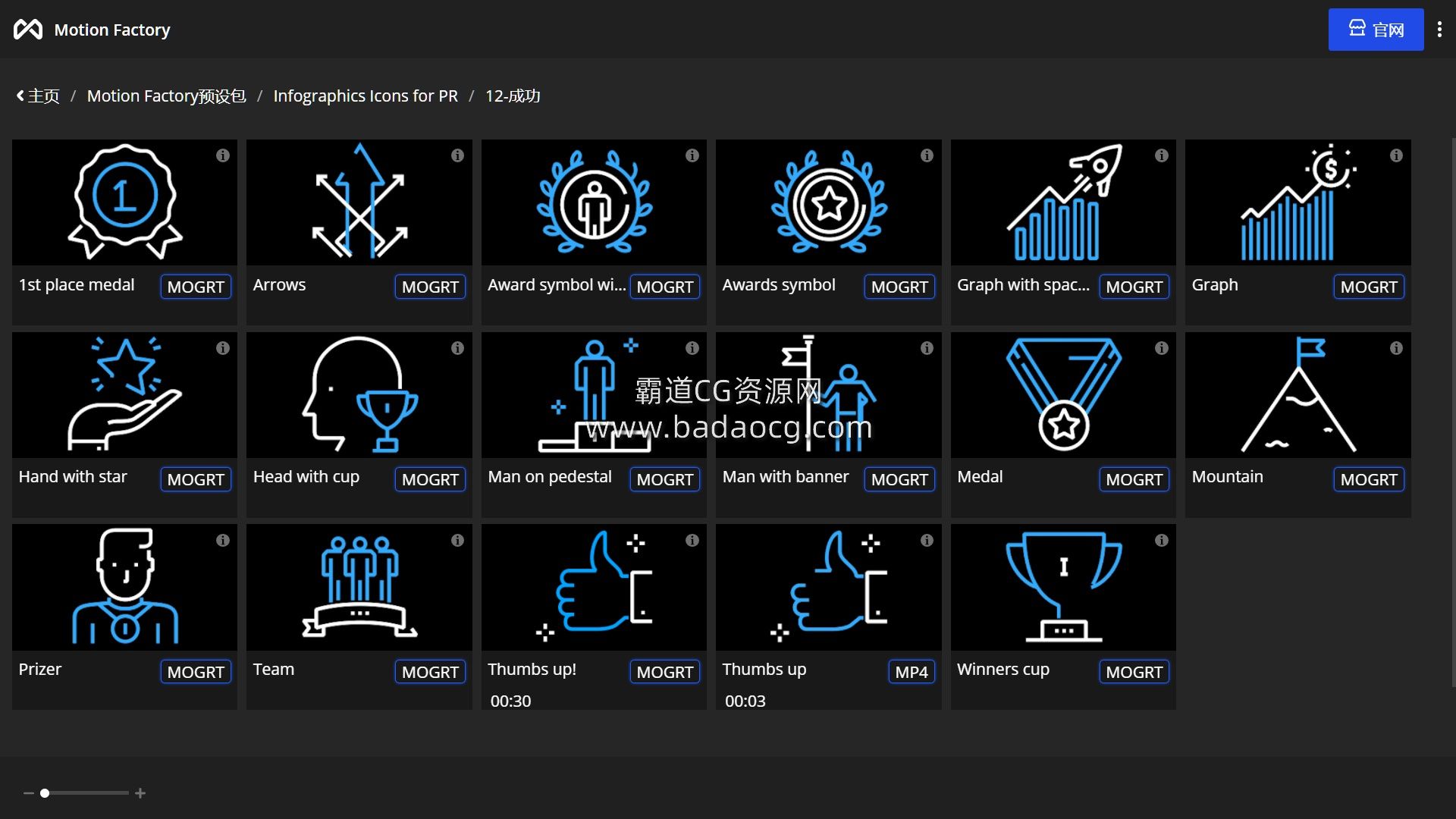Open info for 1st place medal
The height and width of the screenshot is (819, 1456).
pos(222,155)
